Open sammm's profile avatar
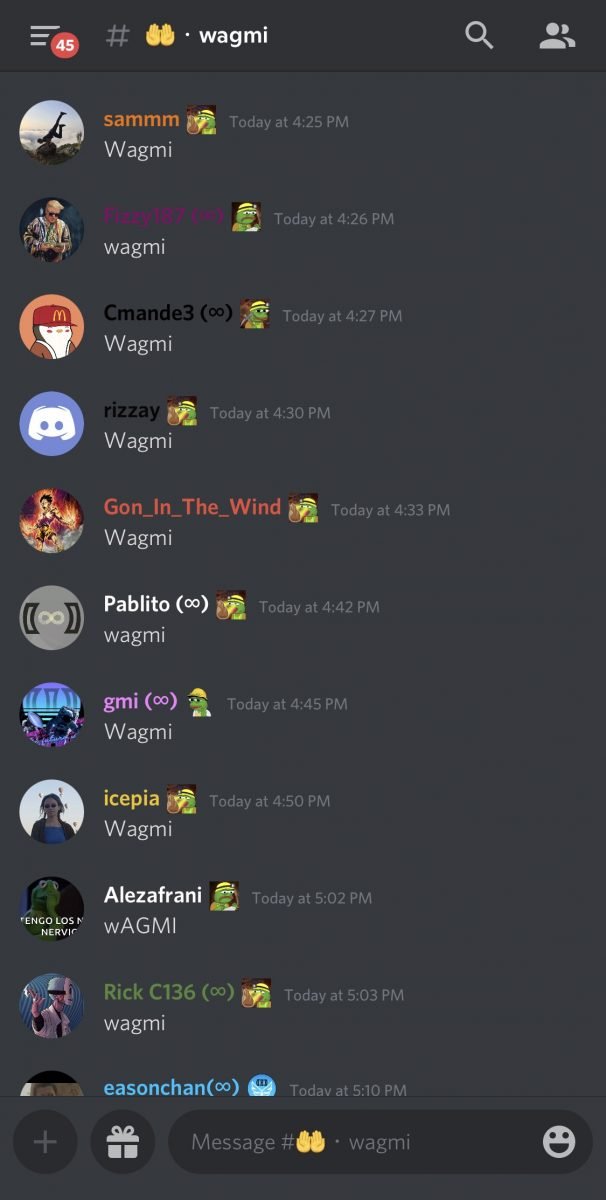606x1200 pixels. click(51, 132)
